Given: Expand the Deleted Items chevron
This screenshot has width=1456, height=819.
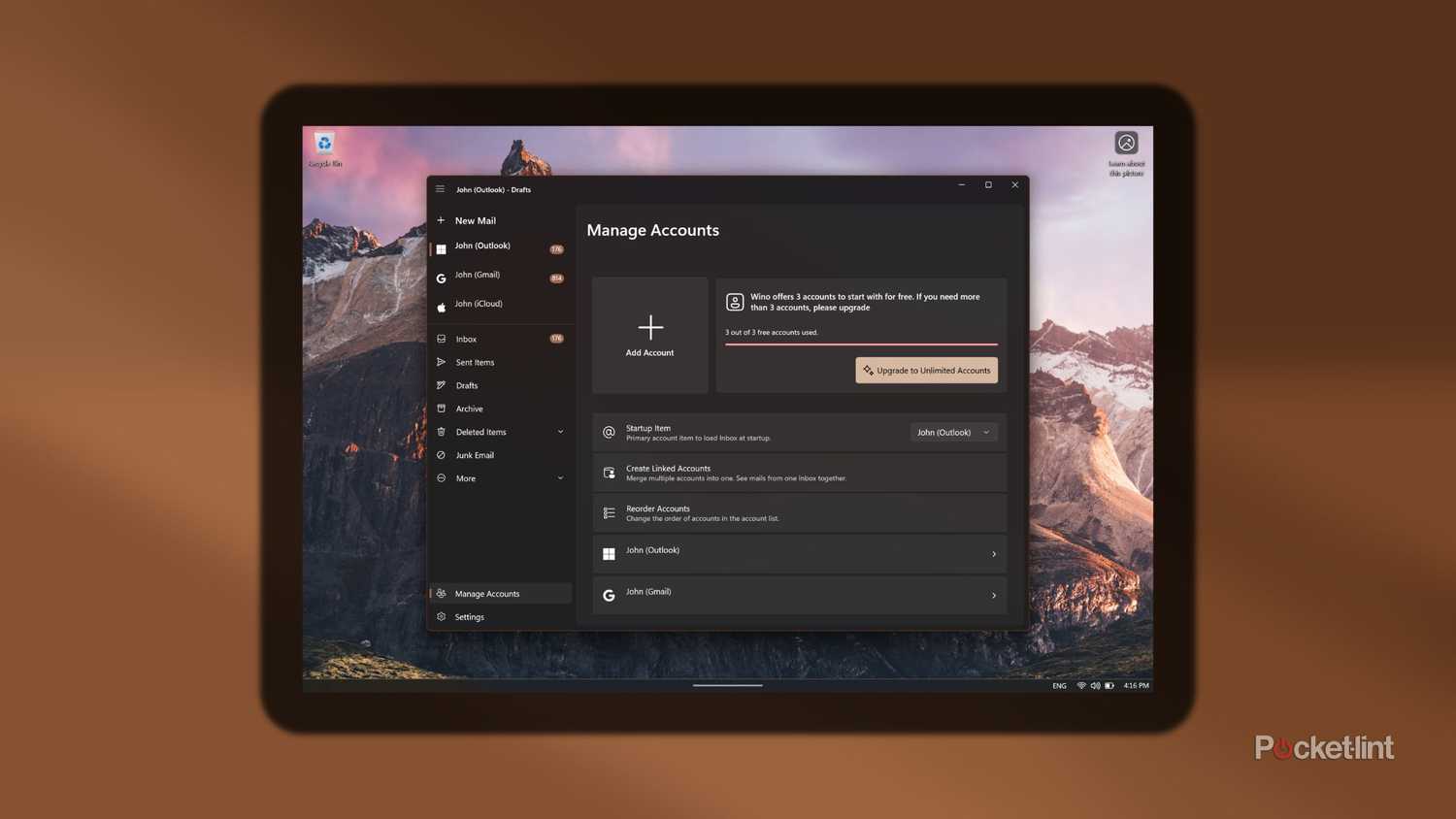Looking at the screenshot, I should (560, 432).
